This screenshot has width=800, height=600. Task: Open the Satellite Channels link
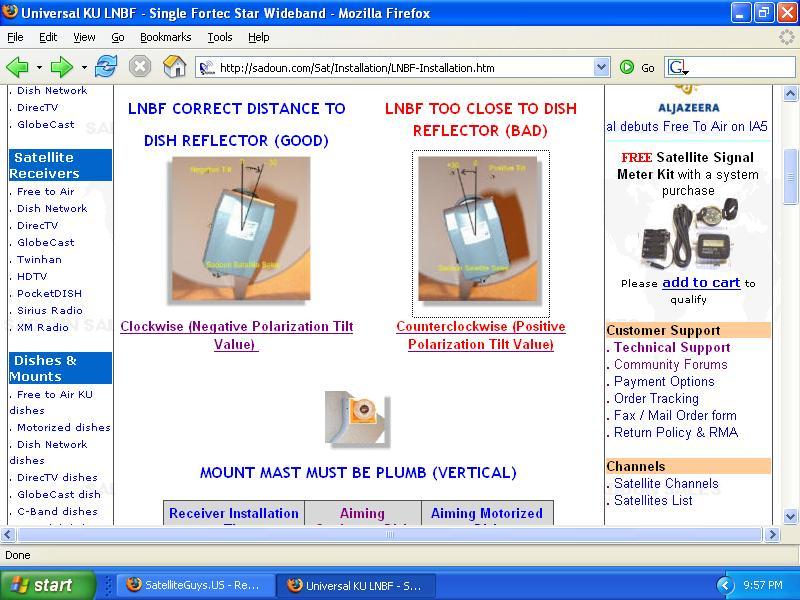(666, 483)
